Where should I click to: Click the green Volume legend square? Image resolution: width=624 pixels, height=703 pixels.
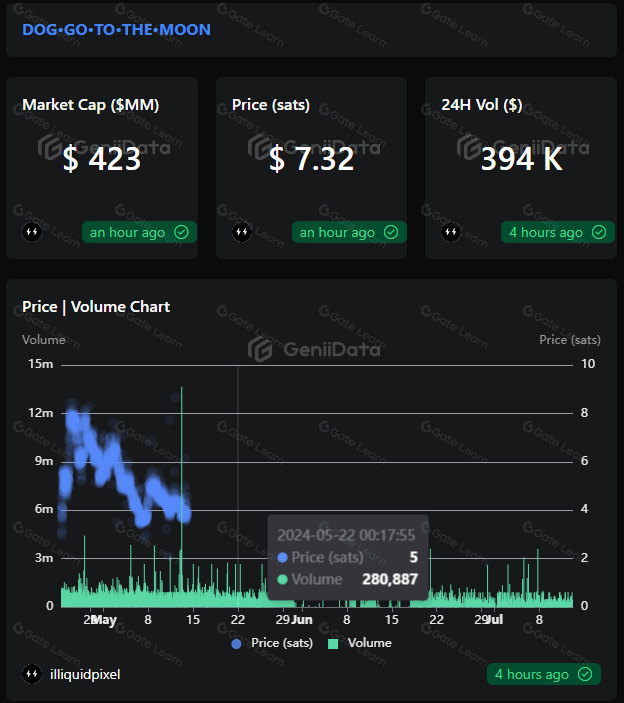(333, 644)
